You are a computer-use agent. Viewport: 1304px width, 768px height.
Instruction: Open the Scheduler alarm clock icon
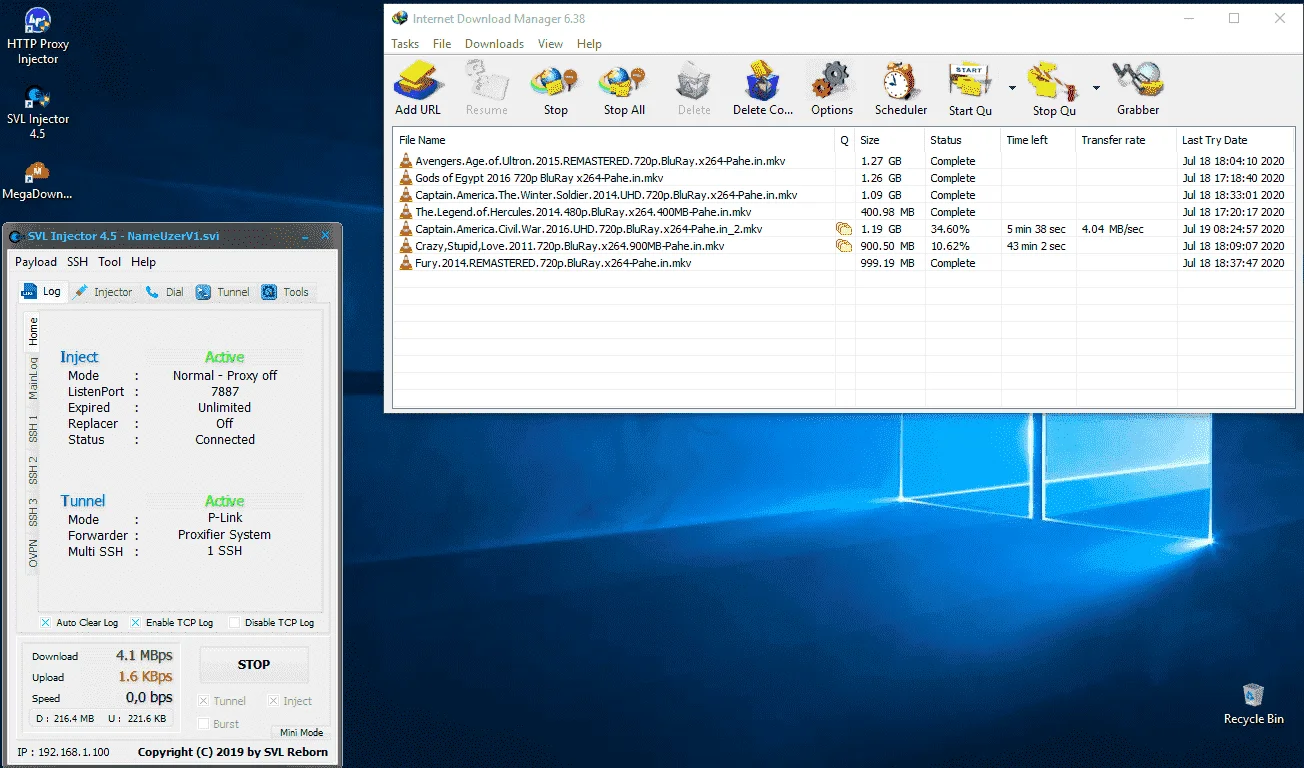tap(901, 80)
